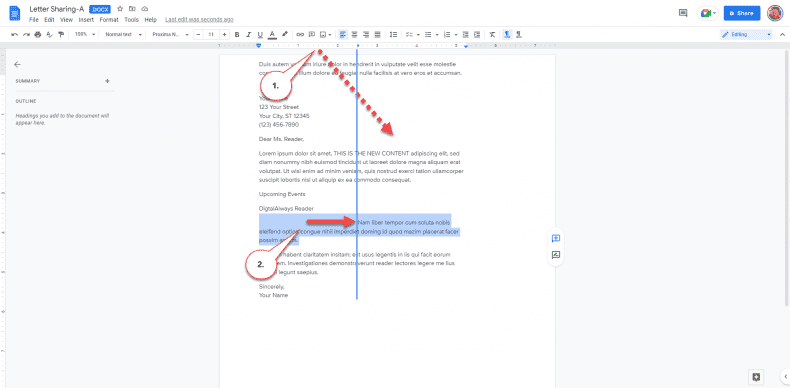Open the checklist dropdown
790x388 pixels.
[x=413, y=34]
